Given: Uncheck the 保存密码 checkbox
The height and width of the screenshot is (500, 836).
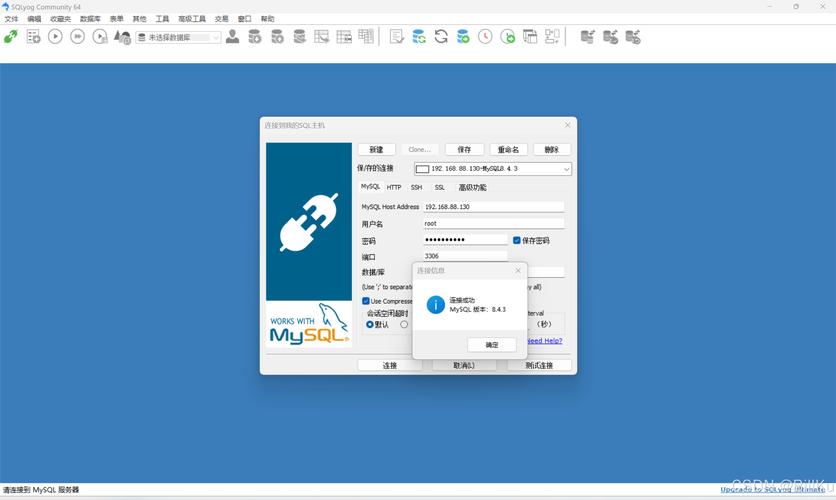Looking at the screenshot, I should (517, 240).
